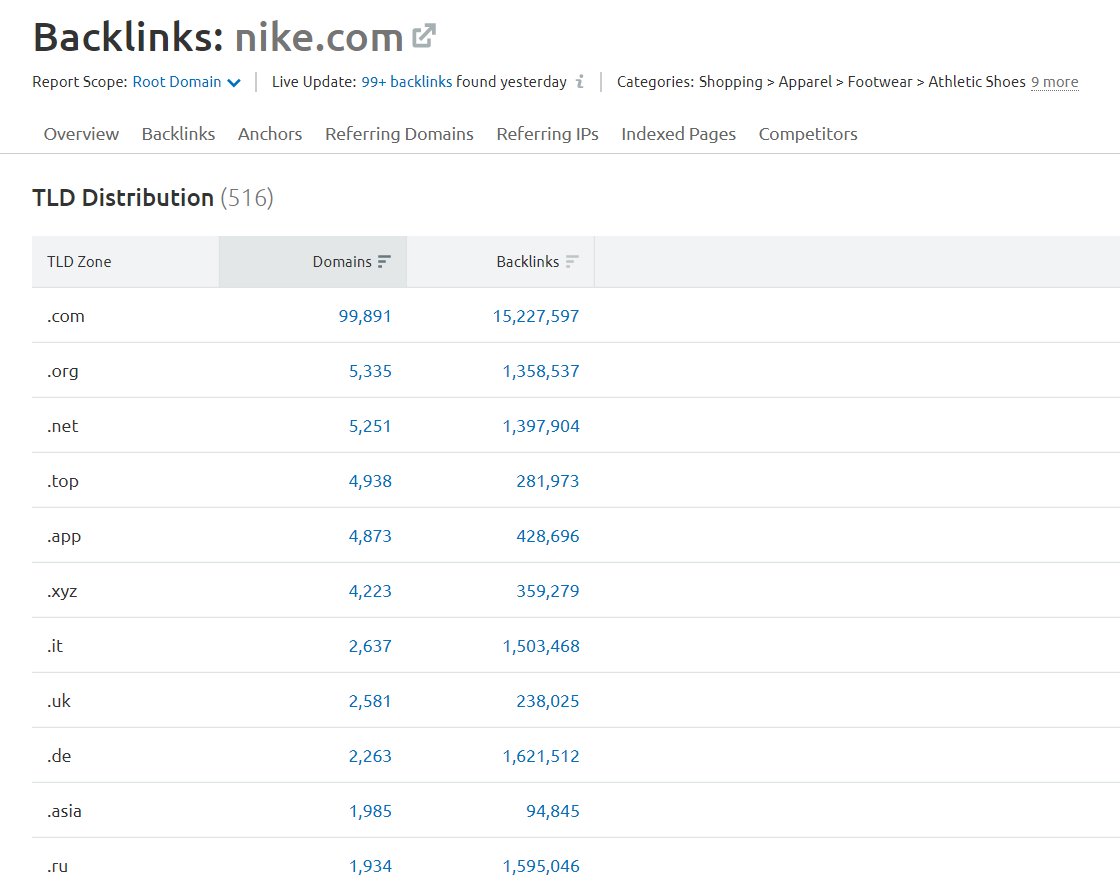This screenshot has width=1120, height=886.
Task: Open the Anchors tab
Action: point(269,133)
